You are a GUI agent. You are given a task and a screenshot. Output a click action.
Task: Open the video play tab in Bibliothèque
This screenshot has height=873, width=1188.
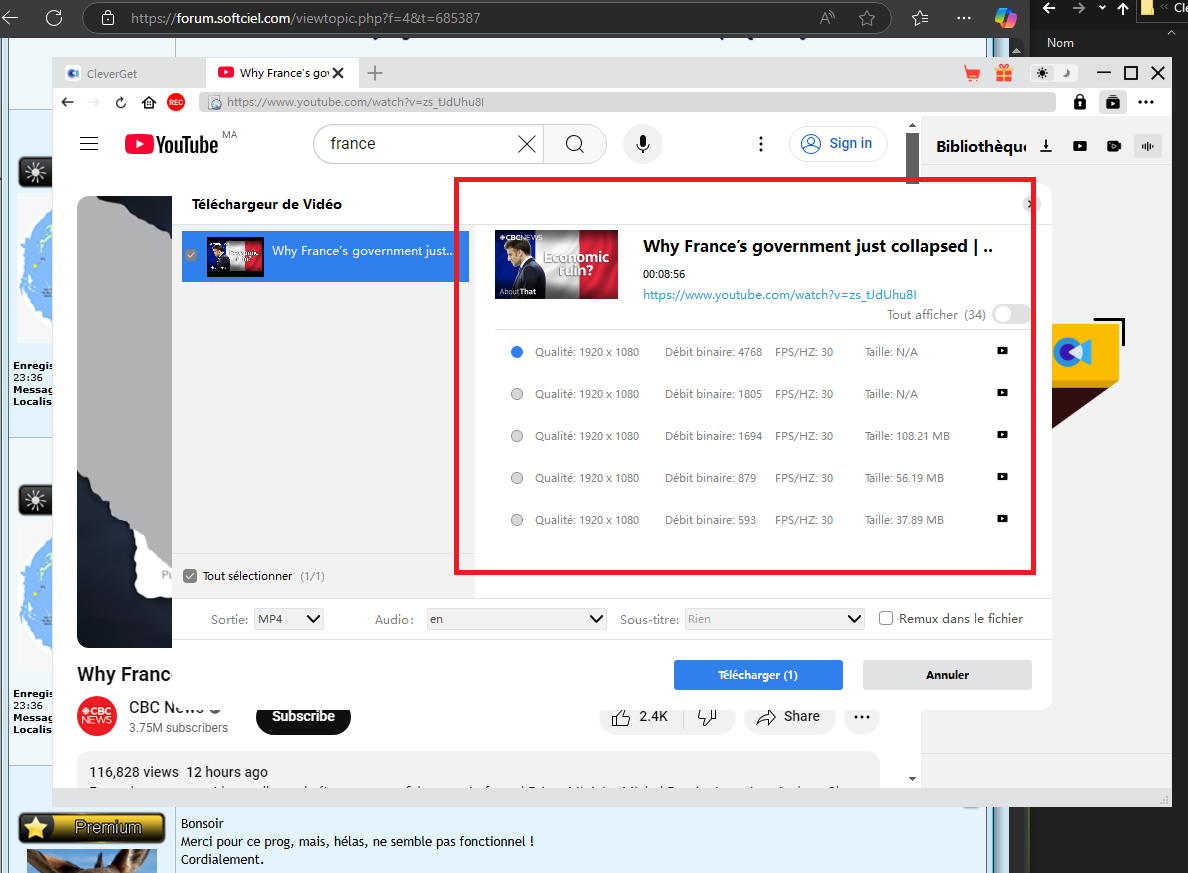tap(1080, 146)
